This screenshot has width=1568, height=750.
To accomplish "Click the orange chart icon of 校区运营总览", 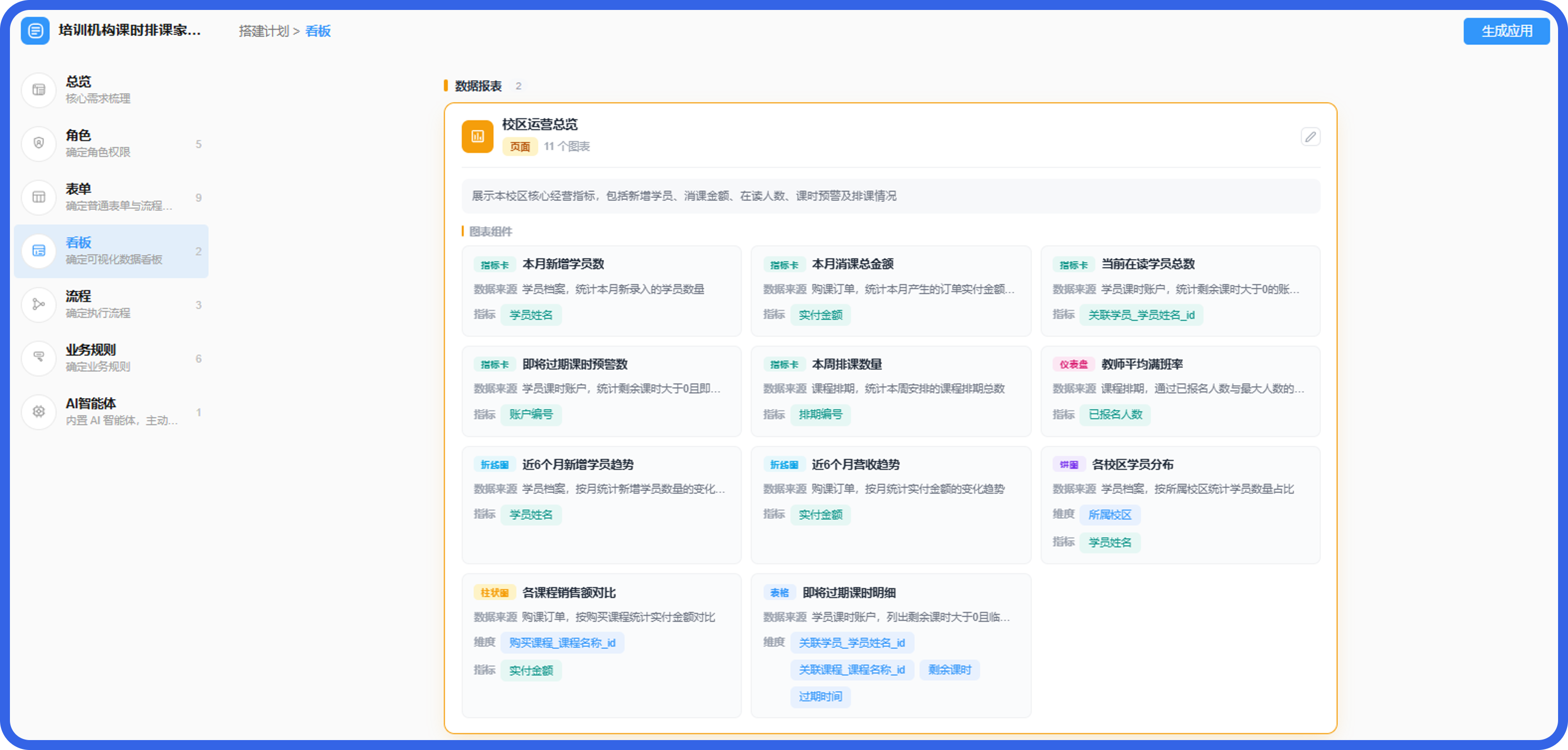I will (x=478, y=137).
